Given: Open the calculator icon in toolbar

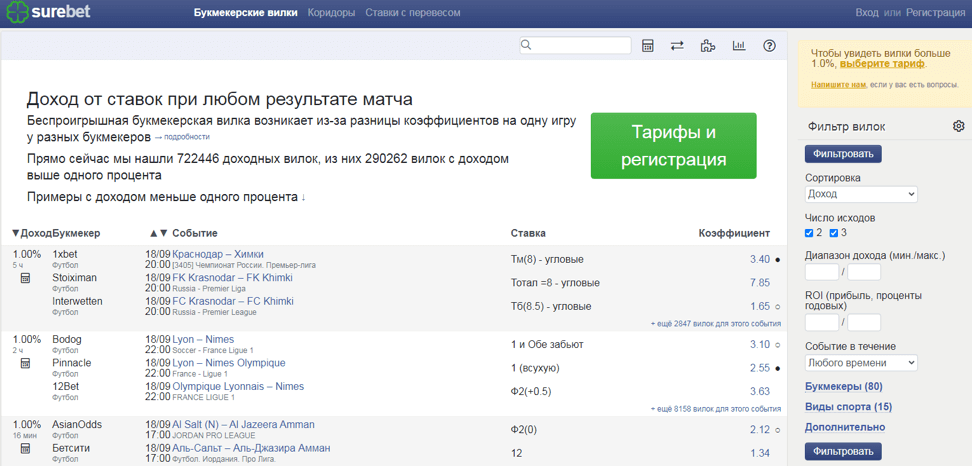Looking at the screenshot, I should (648, 46).
